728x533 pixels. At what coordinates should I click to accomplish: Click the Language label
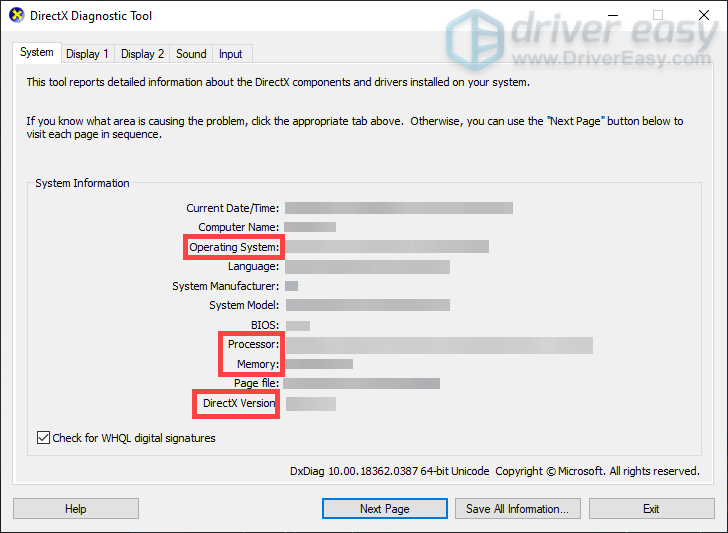(x=254, y=266)
